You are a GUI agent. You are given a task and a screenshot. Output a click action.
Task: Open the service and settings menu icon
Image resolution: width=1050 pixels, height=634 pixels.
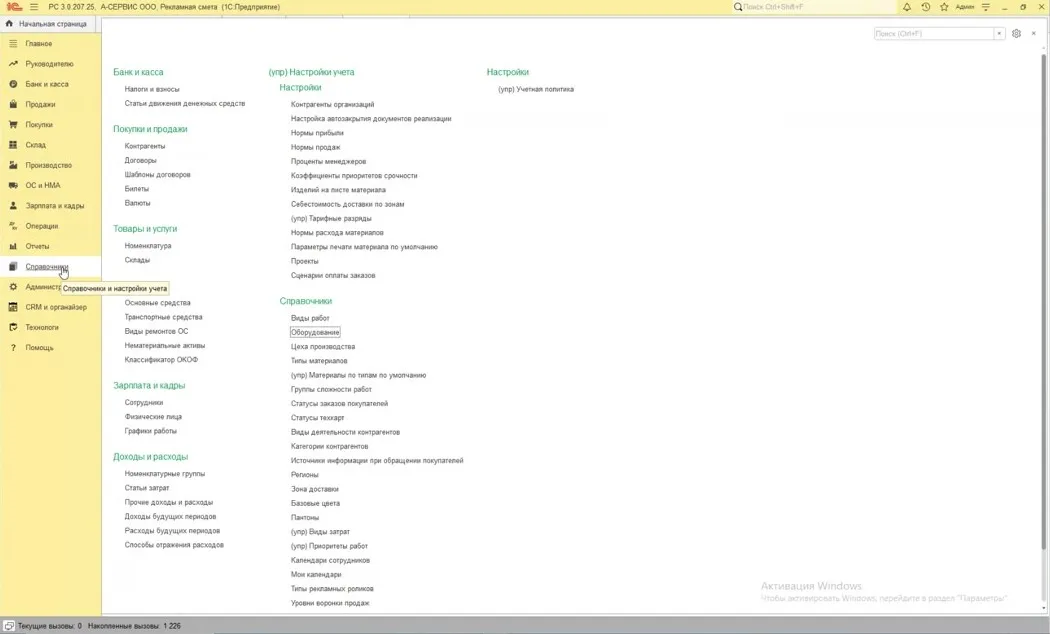(986, 7)
